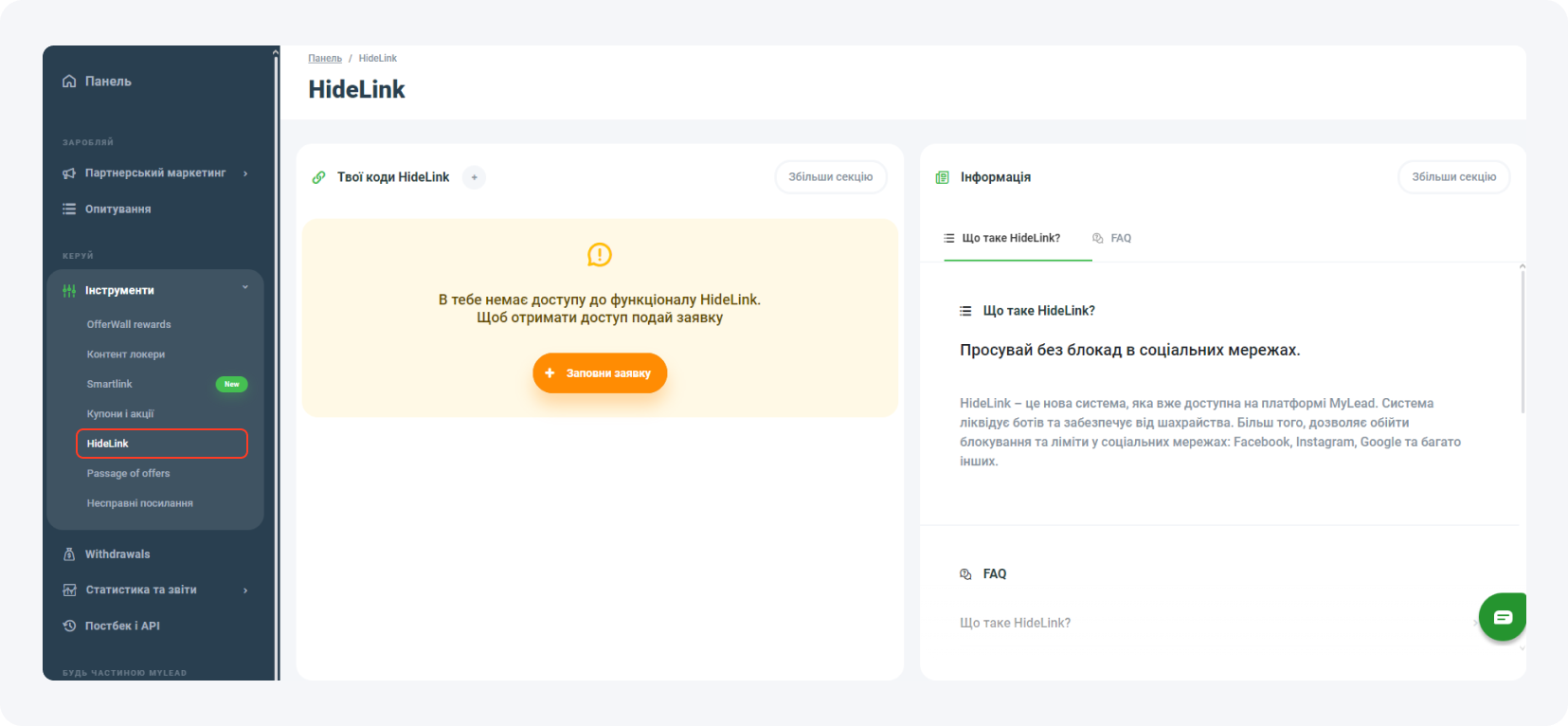Screen dimensions: 1568x726
Task: Click the history icon beside Постбек і API
Action: pos(69,626)
